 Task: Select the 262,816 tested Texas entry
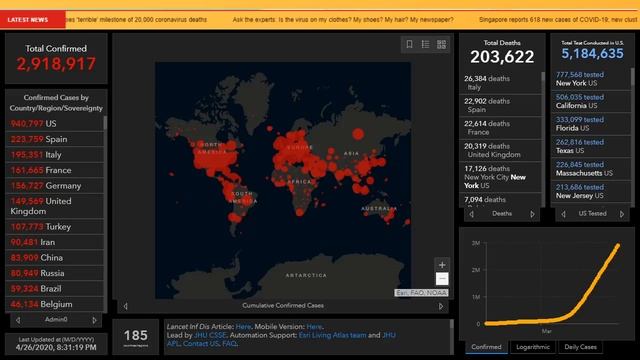pyautogui.click(x=591, y=146)
